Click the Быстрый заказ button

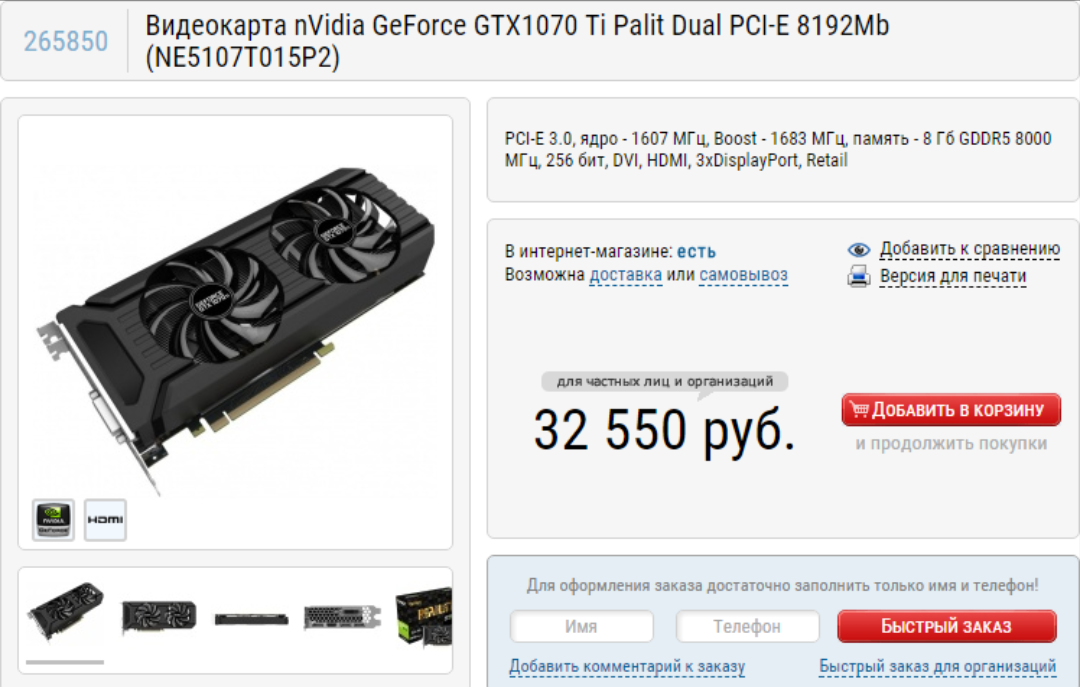pos(946,626)
